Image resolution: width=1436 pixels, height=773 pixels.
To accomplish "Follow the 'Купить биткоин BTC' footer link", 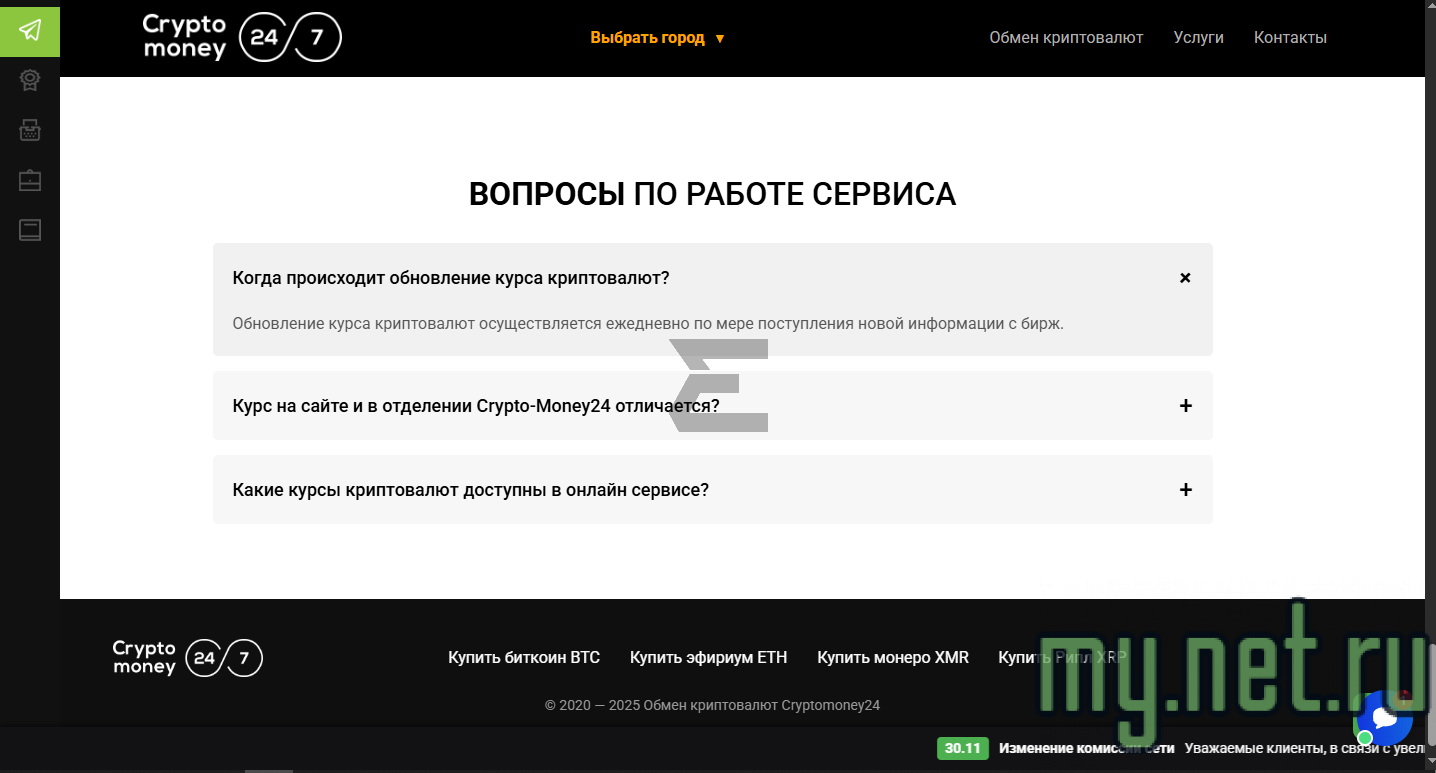I will pos(524,657).
